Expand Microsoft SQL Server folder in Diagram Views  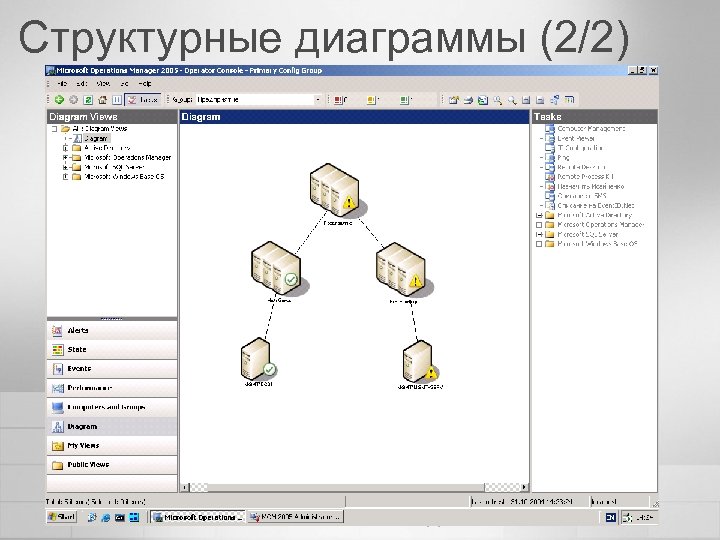tap(65, 167)
